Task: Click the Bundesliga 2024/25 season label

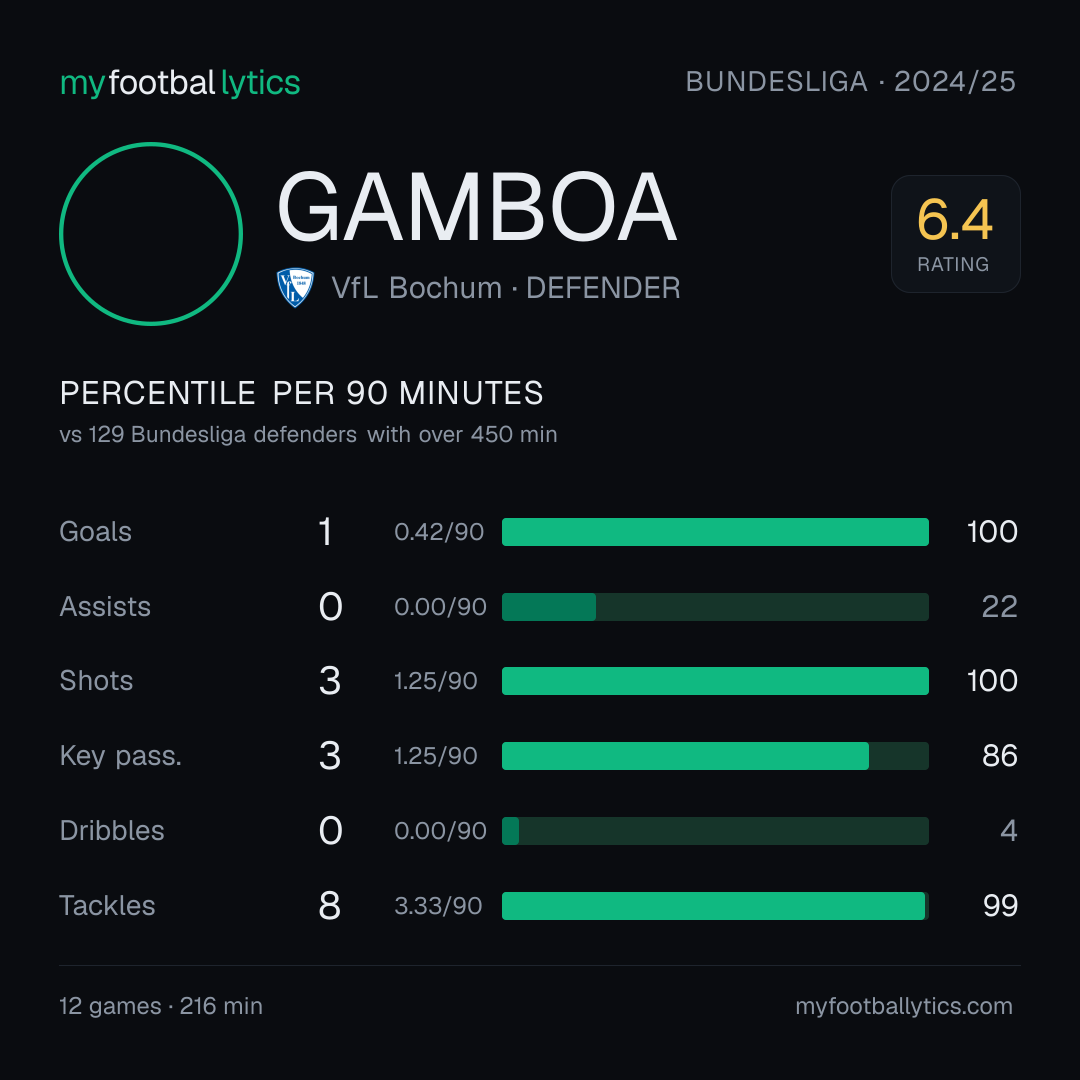Action: [x=851, y=82]
